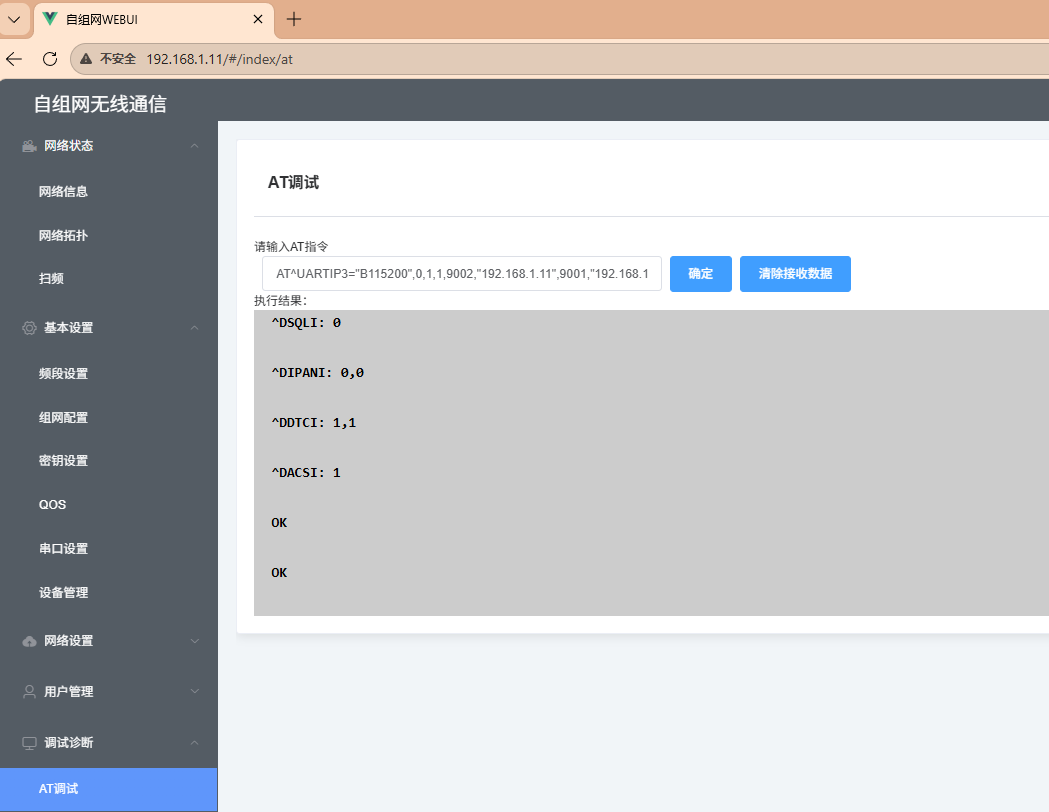Screen dimensions: 1049x812
Task: Click the 网络设置 cloud icon
Action: pyautogui.click(x=29, y=641)
